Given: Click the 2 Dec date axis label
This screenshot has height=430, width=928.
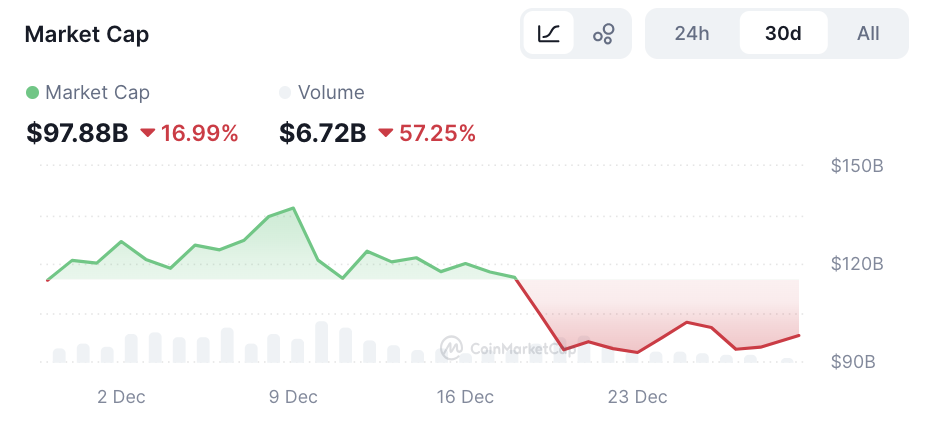Looking at the screenshot, I should pos(121,397).
